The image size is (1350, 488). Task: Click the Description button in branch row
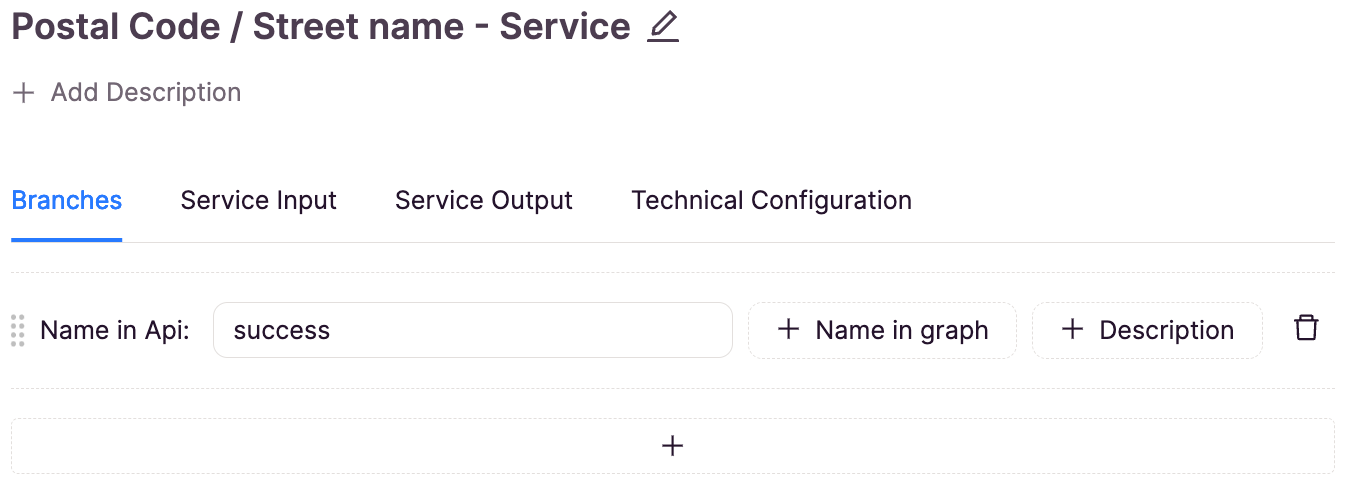(1147, 330)
